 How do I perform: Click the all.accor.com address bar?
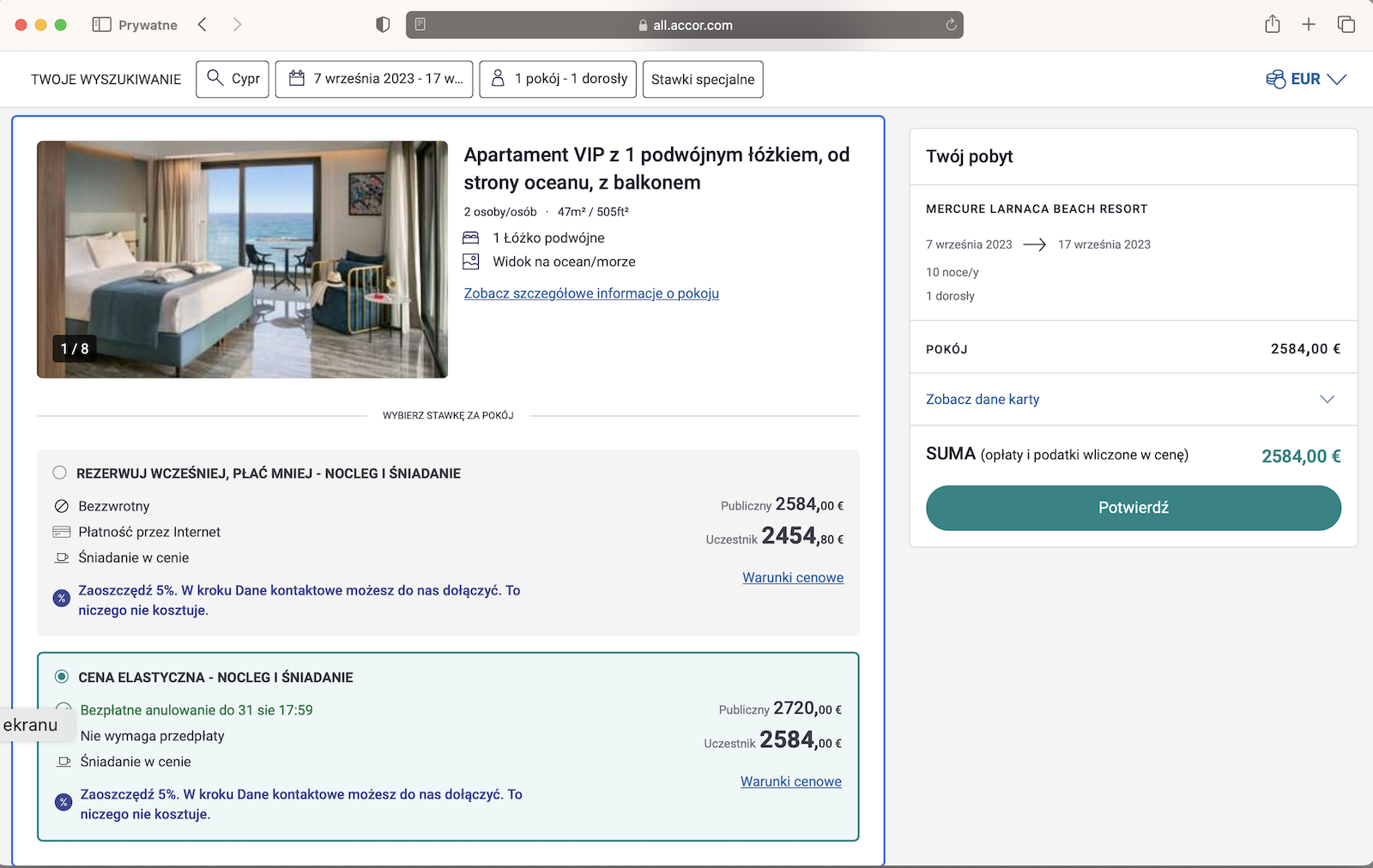point(685,25)
